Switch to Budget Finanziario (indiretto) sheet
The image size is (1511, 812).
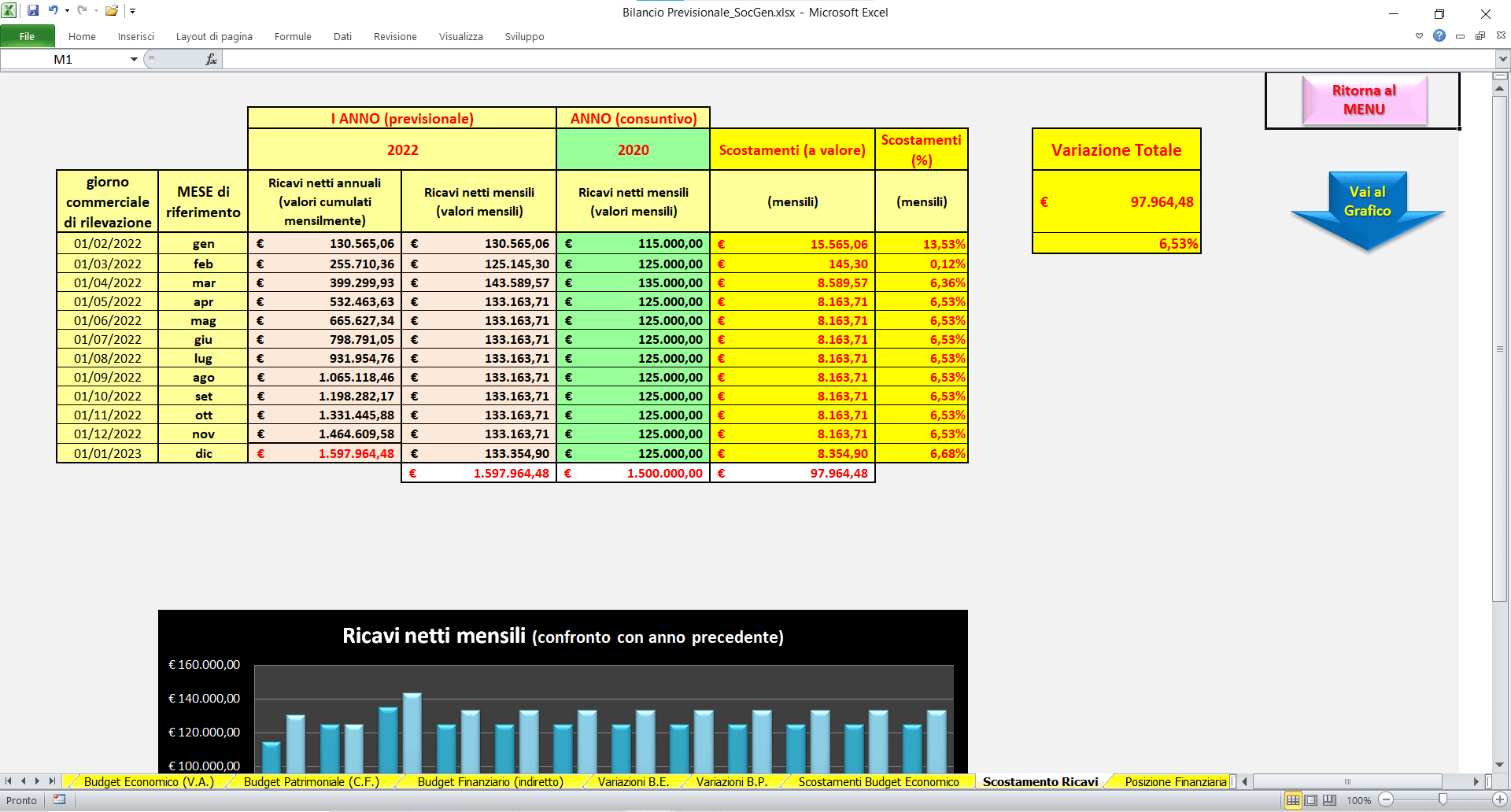pos(490,781)
